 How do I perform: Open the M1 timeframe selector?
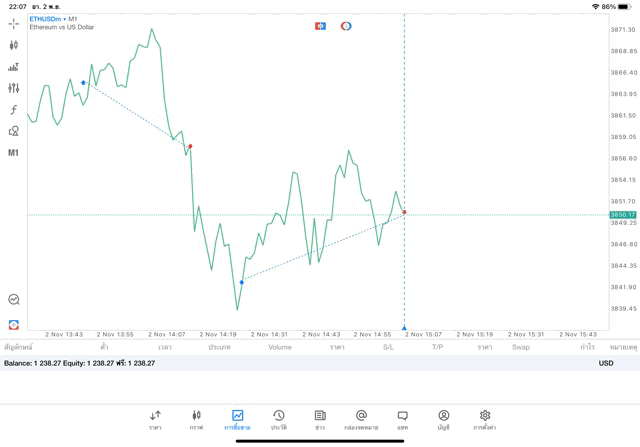(x=13, y=153)
